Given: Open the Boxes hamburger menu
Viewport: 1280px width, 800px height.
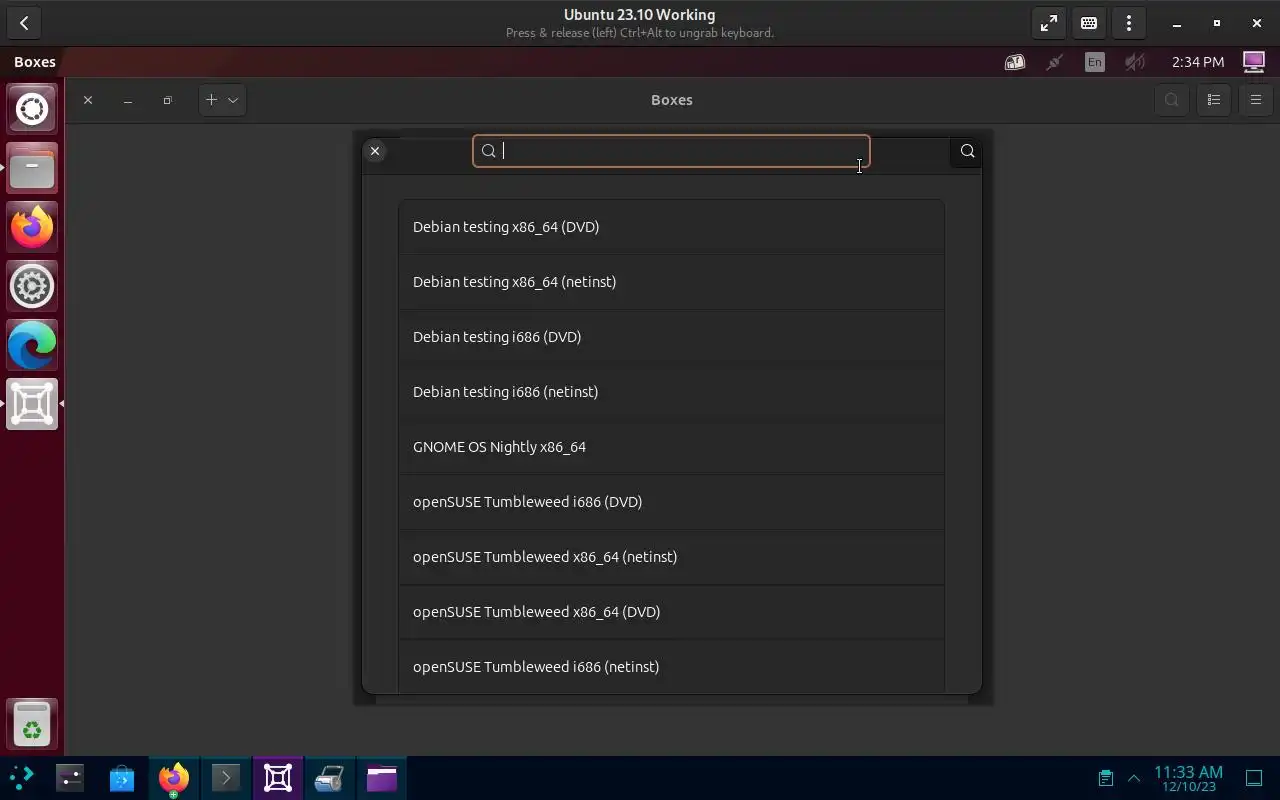Looking at the screenshot, I should click(1256, 100).
